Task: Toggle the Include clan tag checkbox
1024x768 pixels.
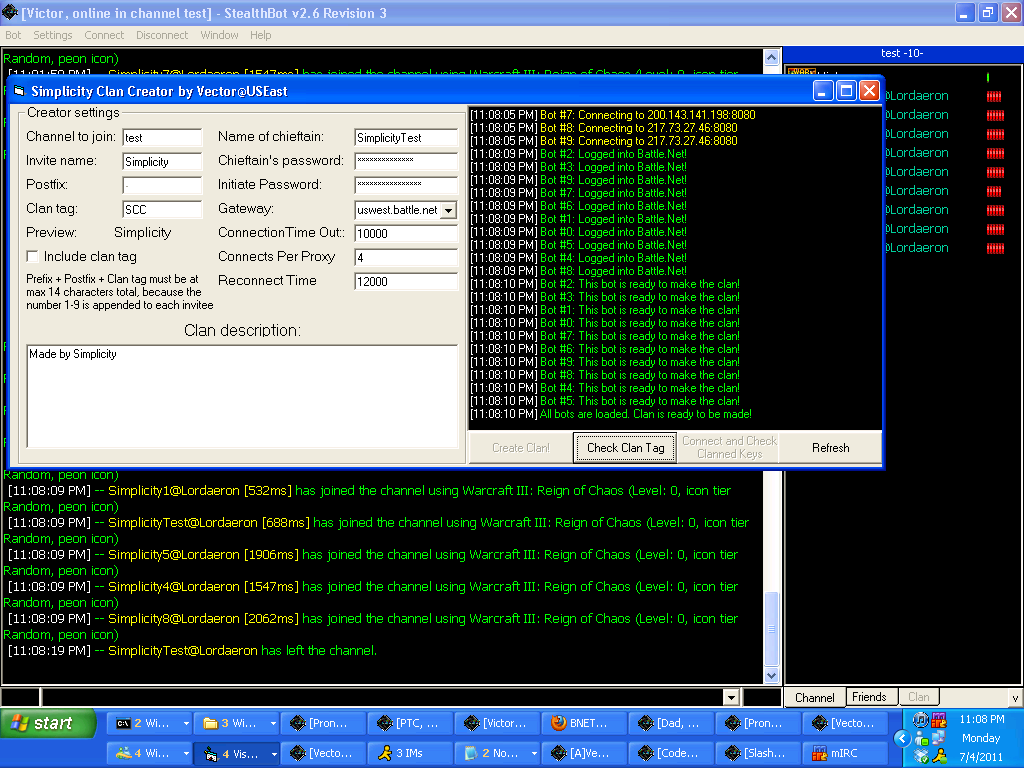Action: pos(32,256)
